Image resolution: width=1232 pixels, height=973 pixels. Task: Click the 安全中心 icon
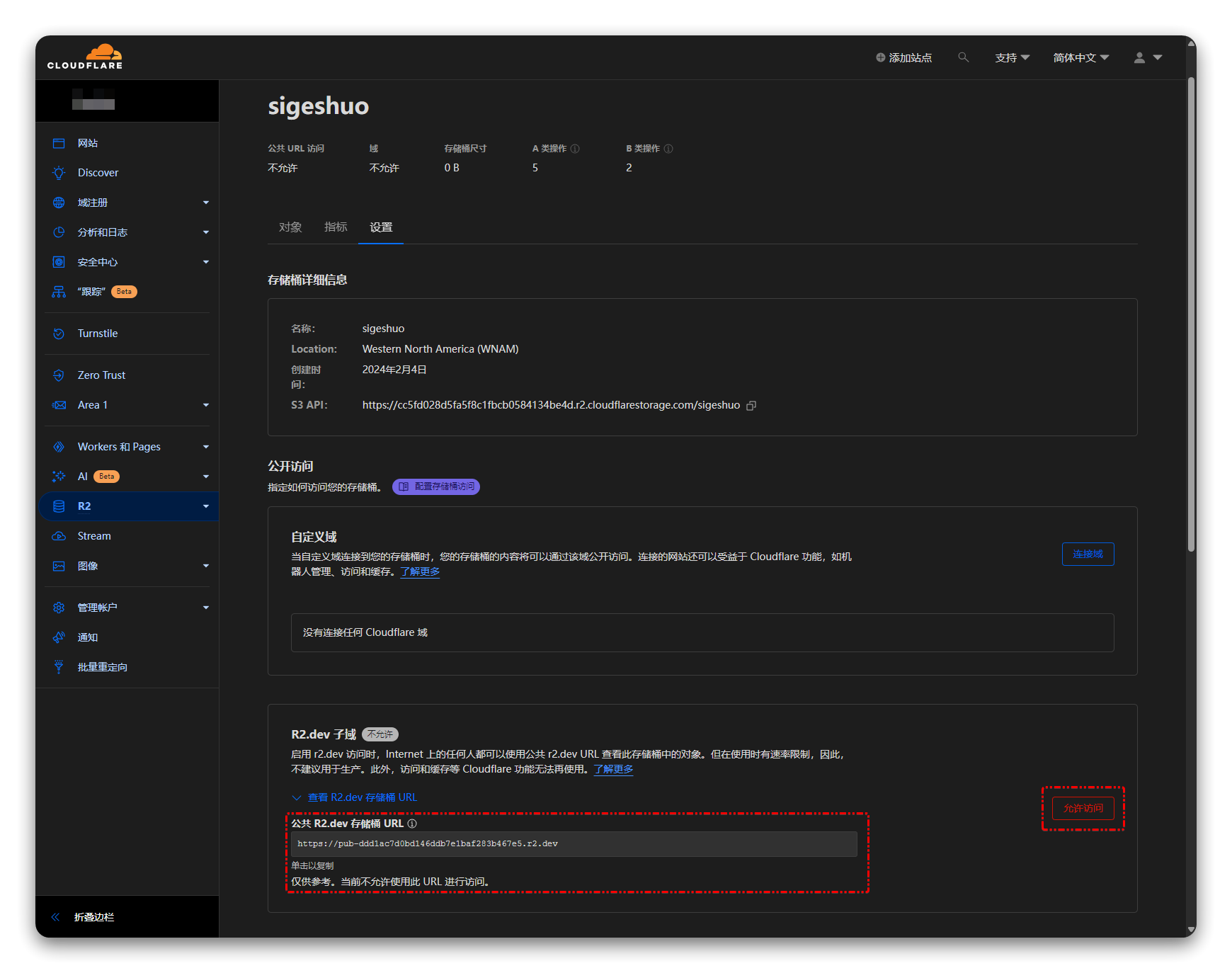[x=59, y=262]
